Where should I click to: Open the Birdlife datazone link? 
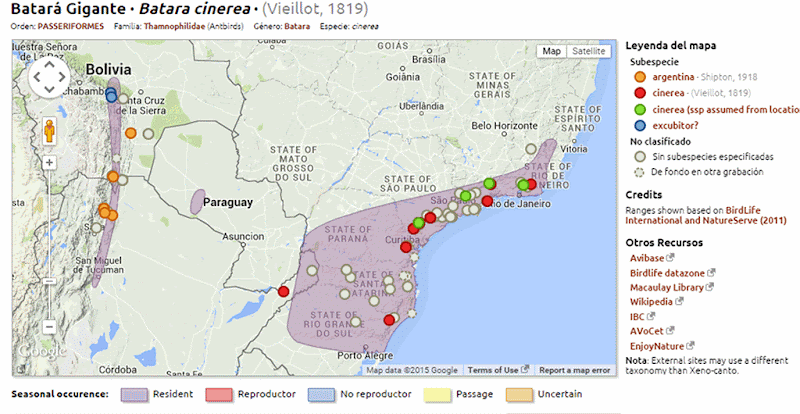click(x=667, y=273)
